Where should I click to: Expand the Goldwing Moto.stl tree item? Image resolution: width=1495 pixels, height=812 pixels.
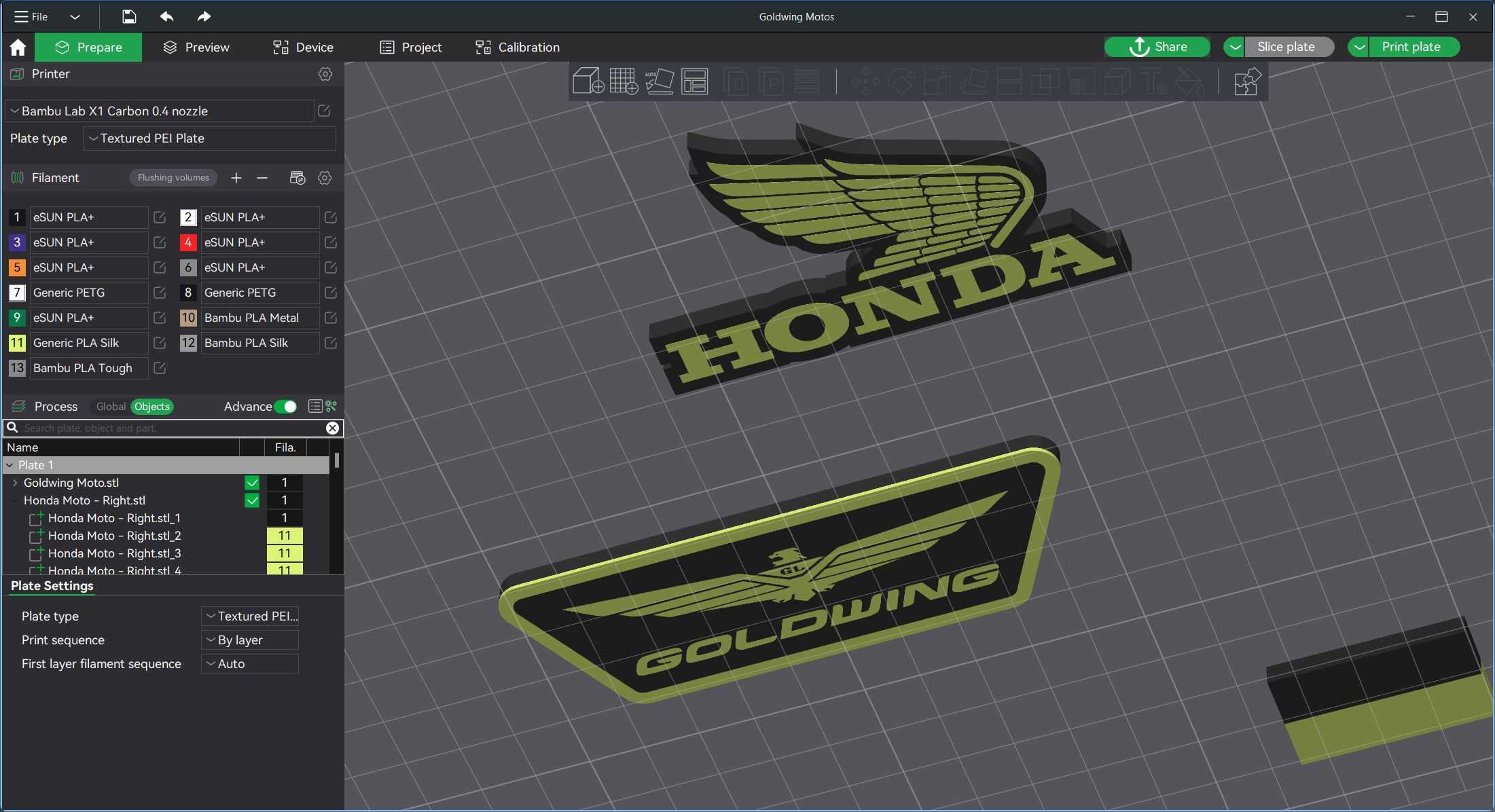[x=15, y=483]
